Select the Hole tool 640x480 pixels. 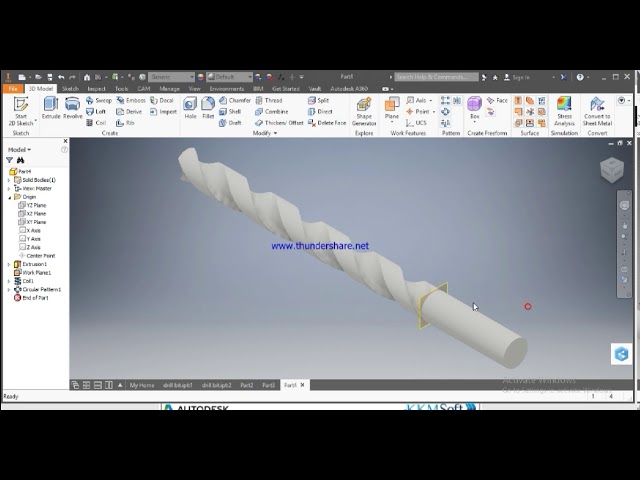pos(190,108)
